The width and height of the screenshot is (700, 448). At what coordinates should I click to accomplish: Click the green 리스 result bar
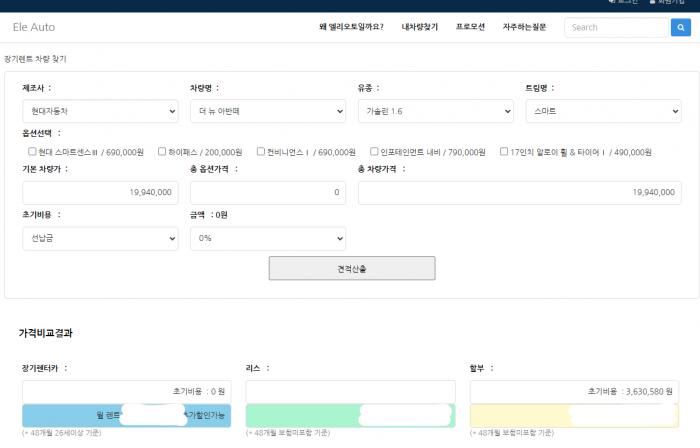[x=350, y=415]
